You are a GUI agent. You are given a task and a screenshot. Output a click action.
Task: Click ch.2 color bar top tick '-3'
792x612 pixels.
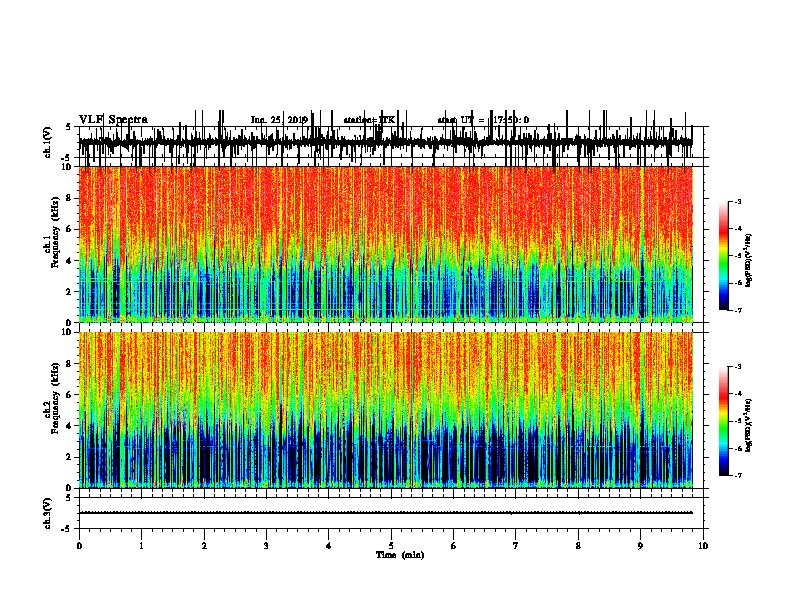tap(738, 367)
